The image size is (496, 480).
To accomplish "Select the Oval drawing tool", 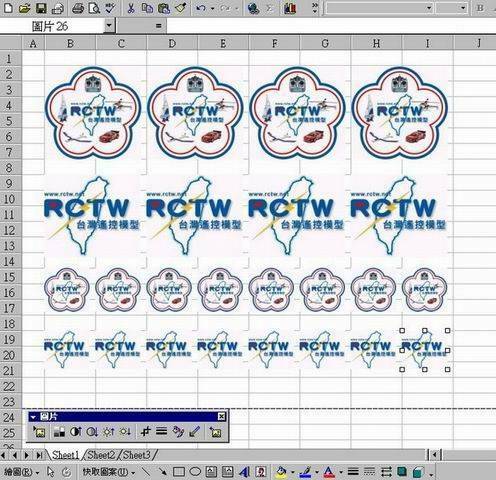I will pos(195,472).
